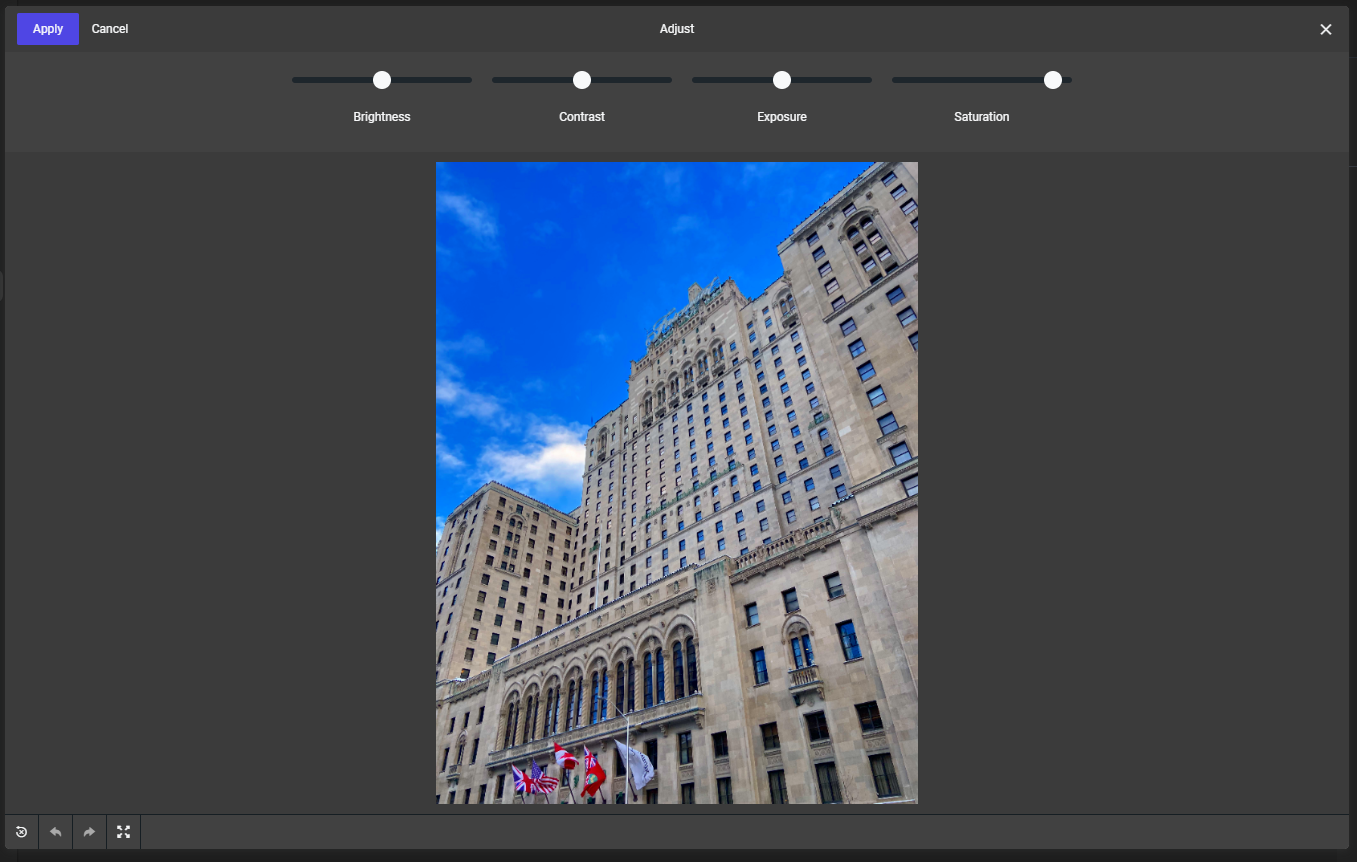
Task: Click the Brightness slider handle
Action: (x=382, y=80)
